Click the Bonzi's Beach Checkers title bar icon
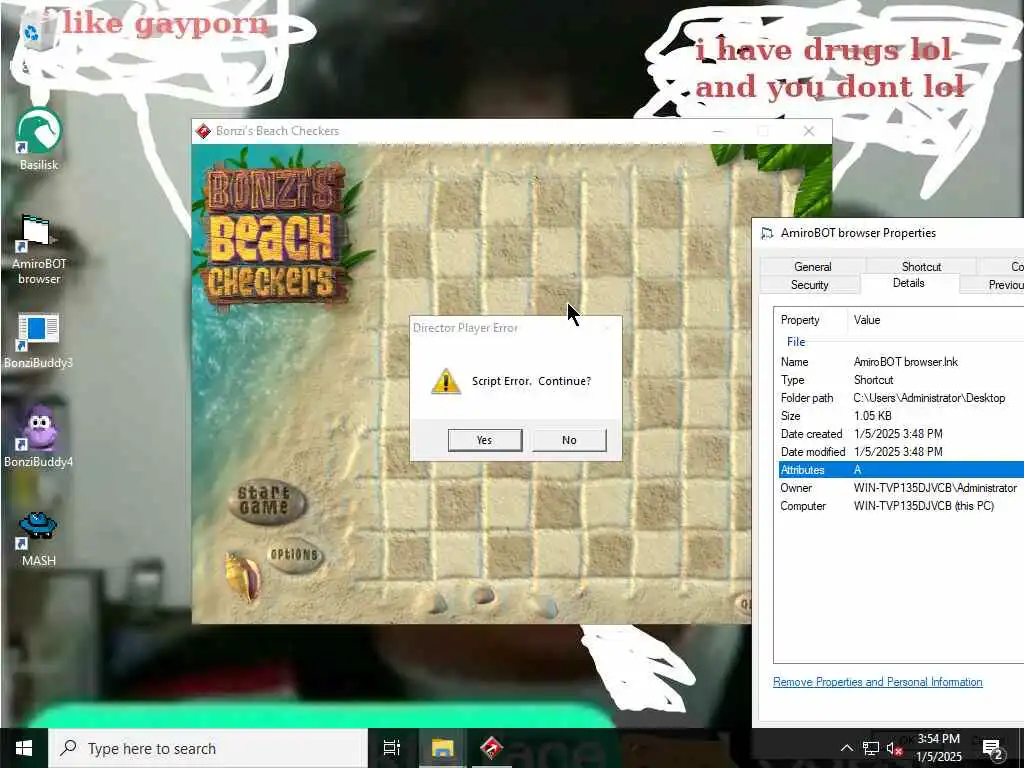The height and width of the screenshot is (768, 1024). 203,131
